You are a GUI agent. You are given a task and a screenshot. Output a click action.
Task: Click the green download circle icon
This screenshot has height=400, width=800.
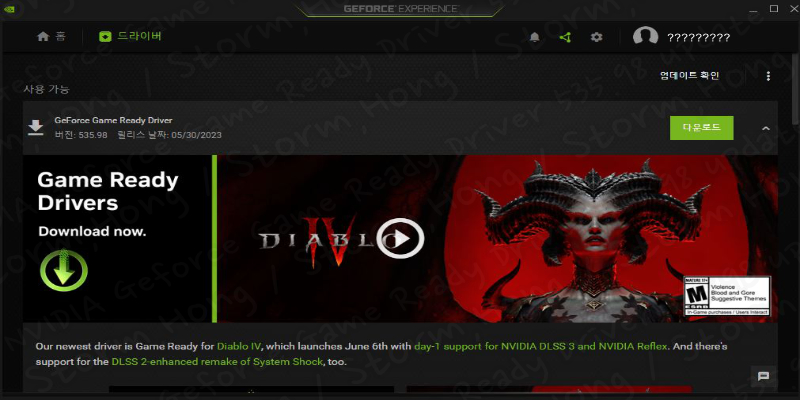point(64,271)
